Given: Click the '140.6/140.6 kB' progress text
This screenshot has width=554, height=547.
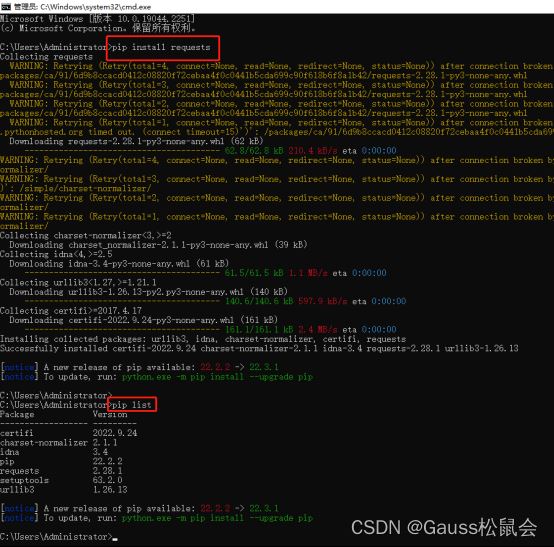Looking at the screenshot, I should 259,301.
